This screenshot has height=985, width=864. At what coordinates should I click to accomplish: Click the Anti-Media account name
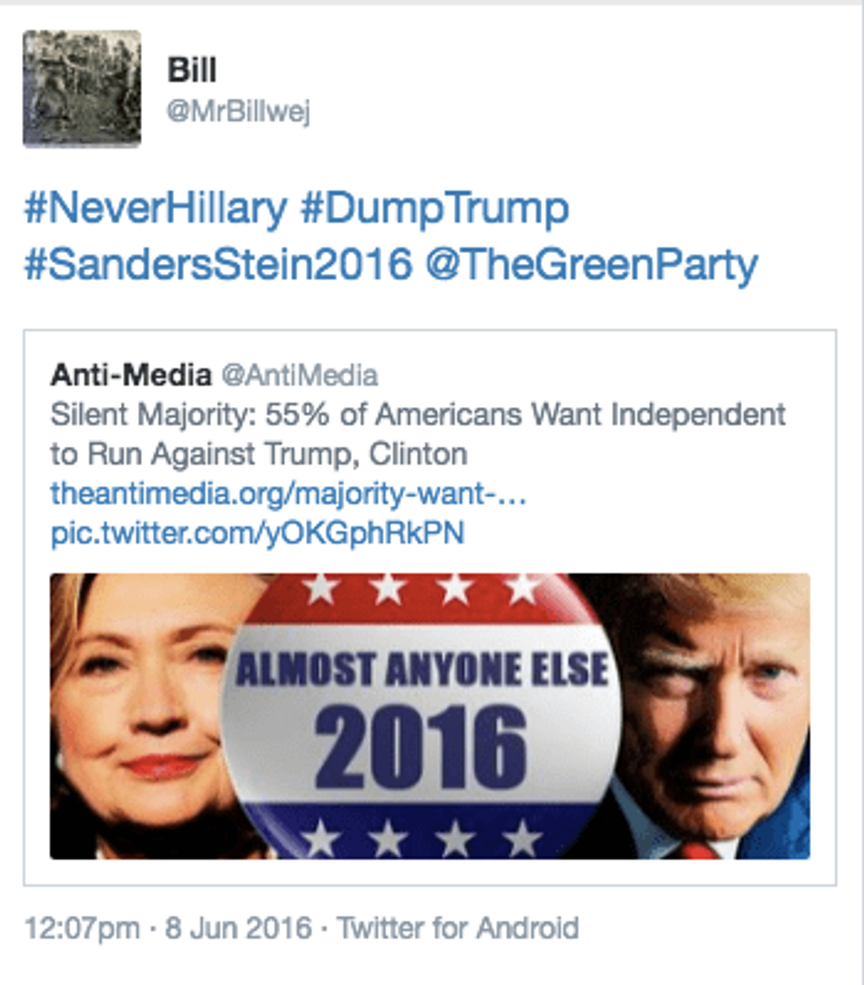[x=131, y=376]
